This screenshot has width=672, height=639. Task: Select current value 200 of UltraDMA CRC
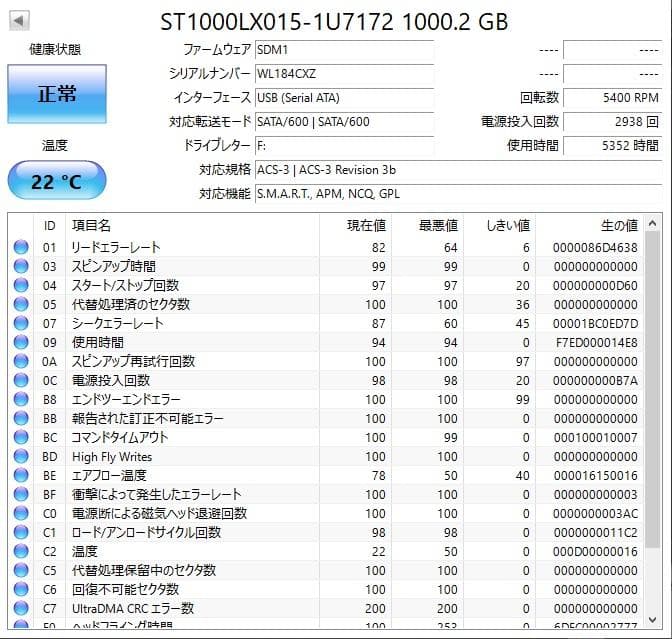375,609
